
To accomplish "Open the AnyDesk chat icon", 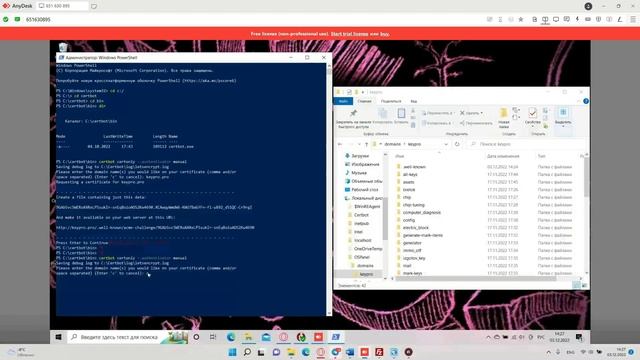I will (567, 19).
